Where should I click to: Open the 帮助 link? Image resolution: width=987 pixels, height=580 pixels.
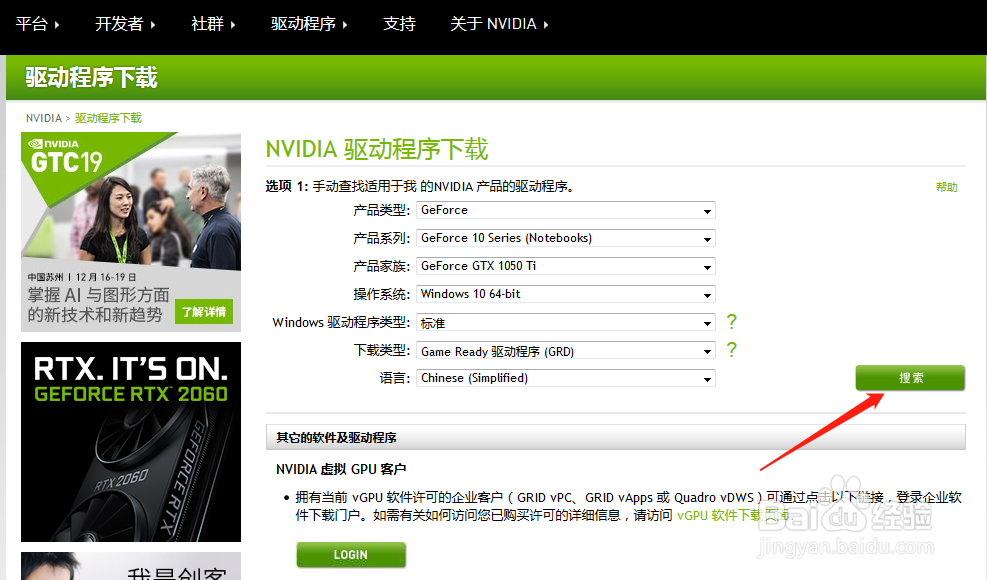tap(946, 187)
